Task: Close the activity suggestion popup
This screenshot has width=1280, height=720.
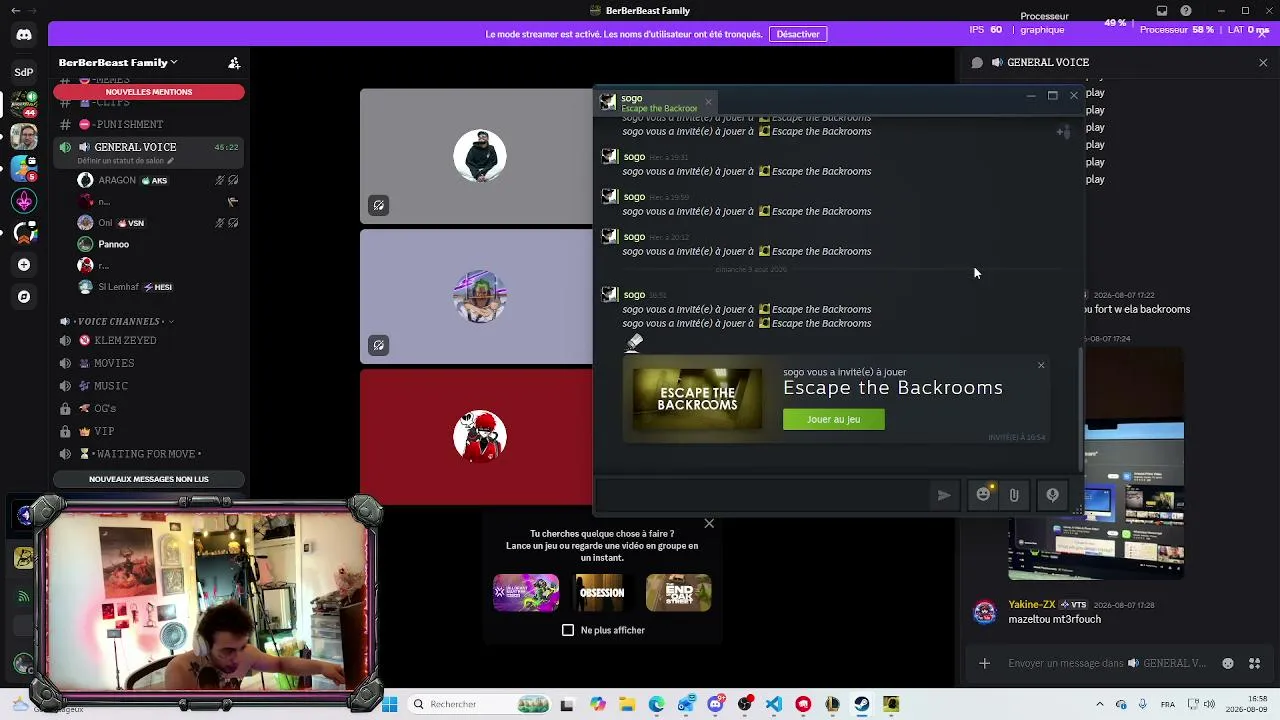Action: point(709,523)
